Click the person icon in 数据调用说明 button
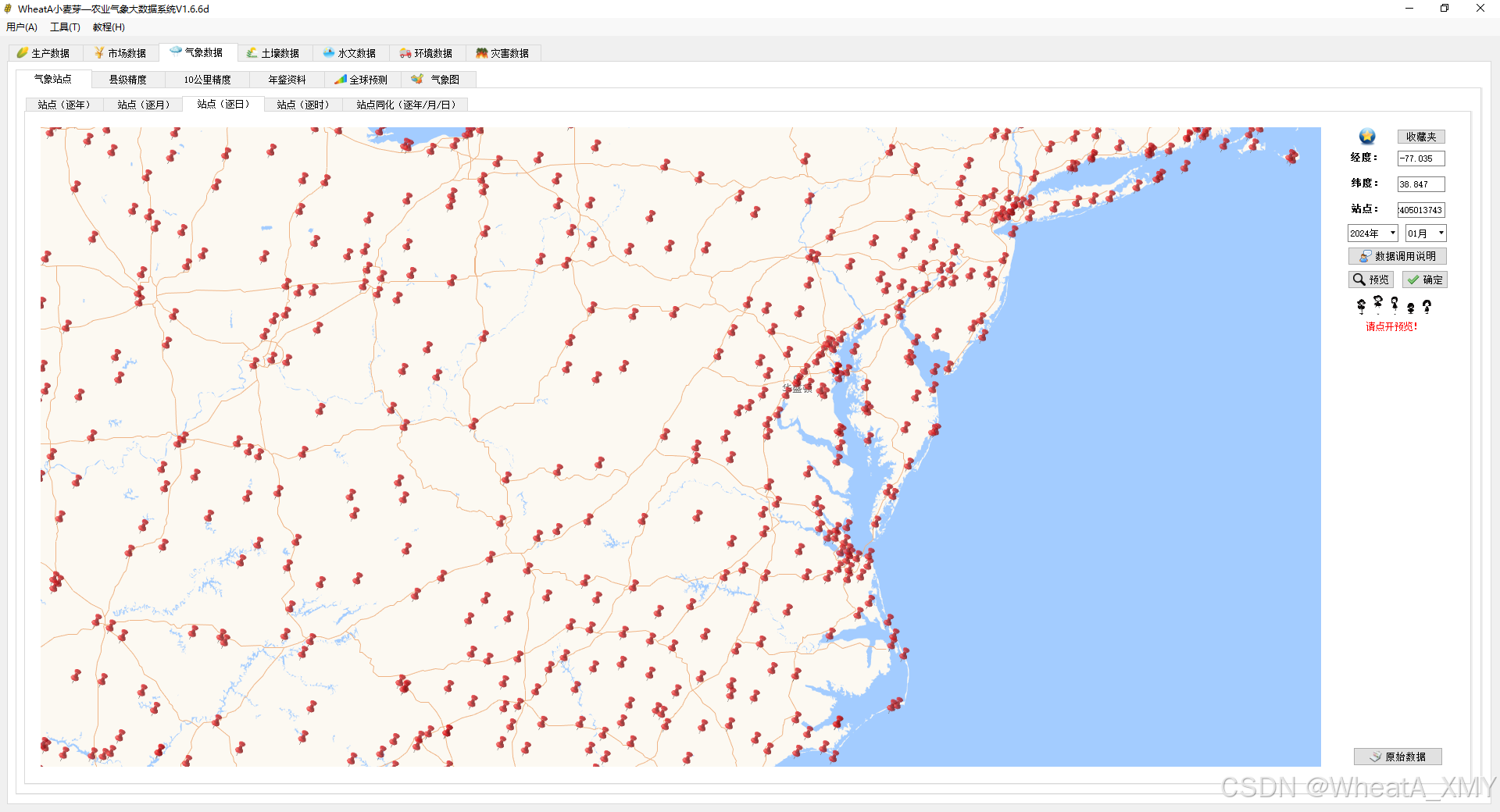This screenshot has height=812, width=1500. [x=1365, y=256]
